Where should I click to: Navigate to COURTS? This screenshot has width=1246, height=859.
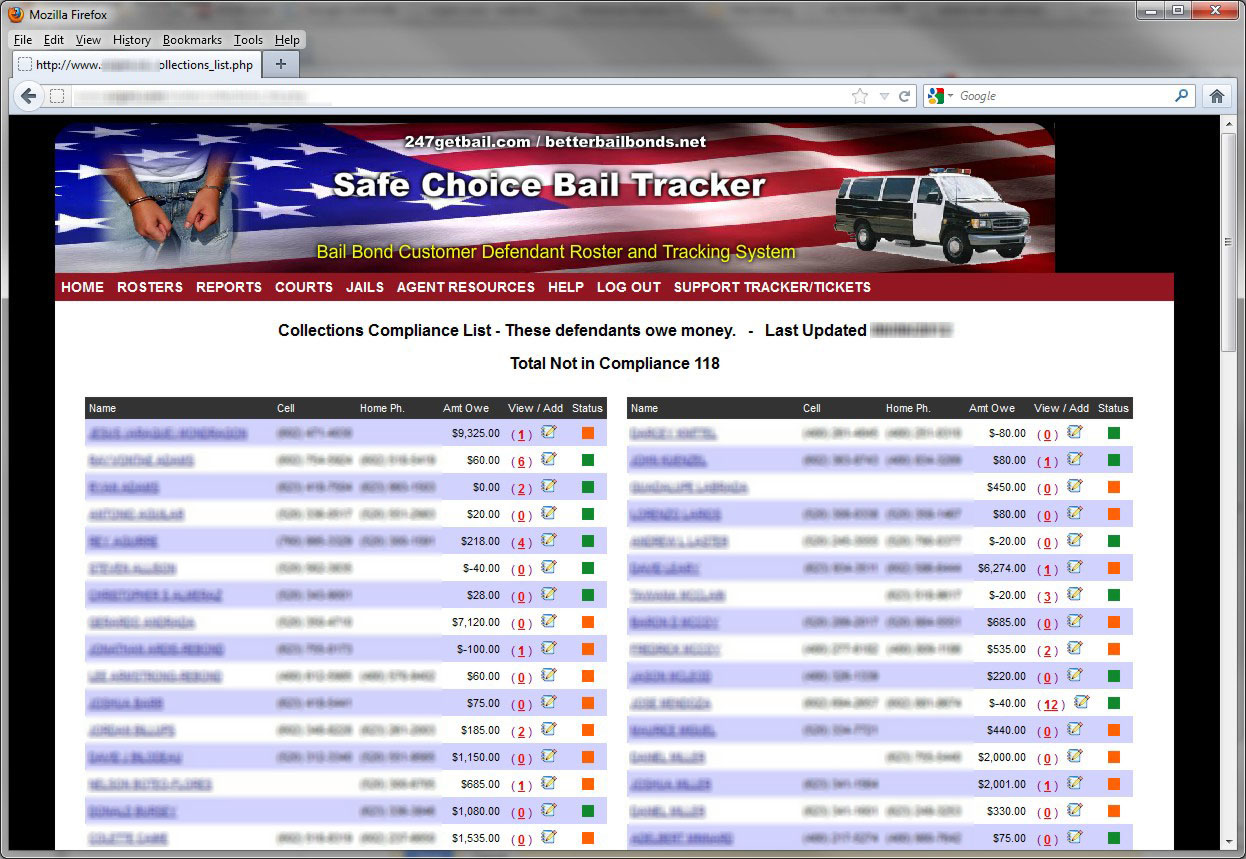(304, 287)
